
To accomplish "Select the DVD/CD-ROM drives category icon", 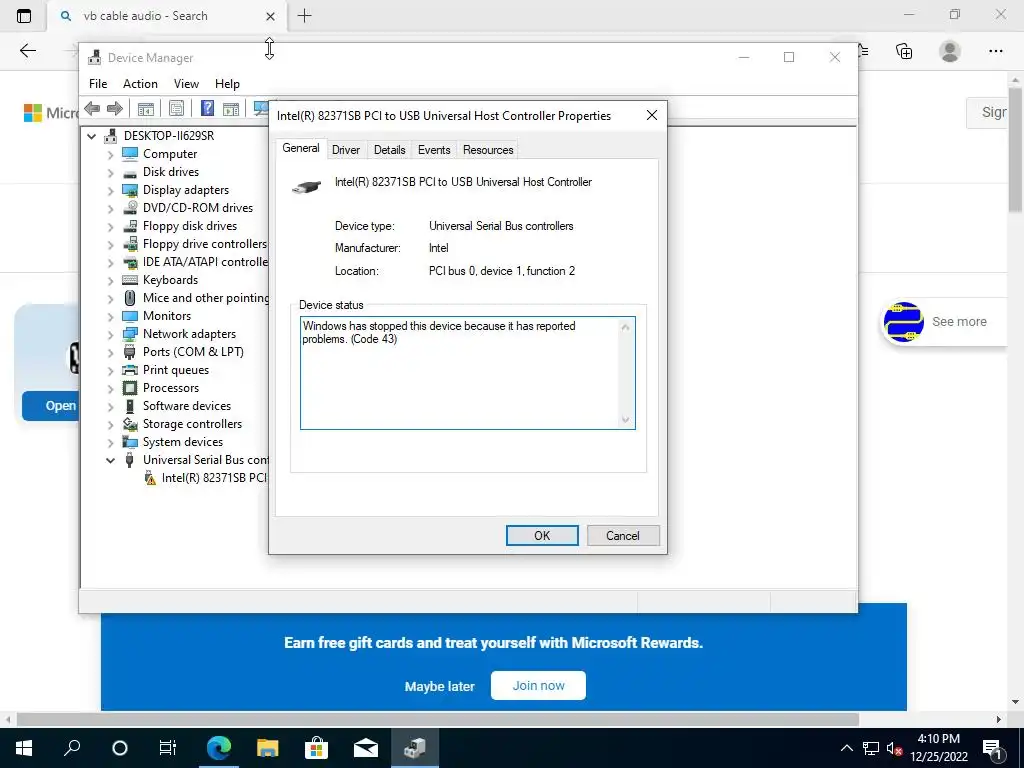I will pyautogui.click(x=130, y=208).
